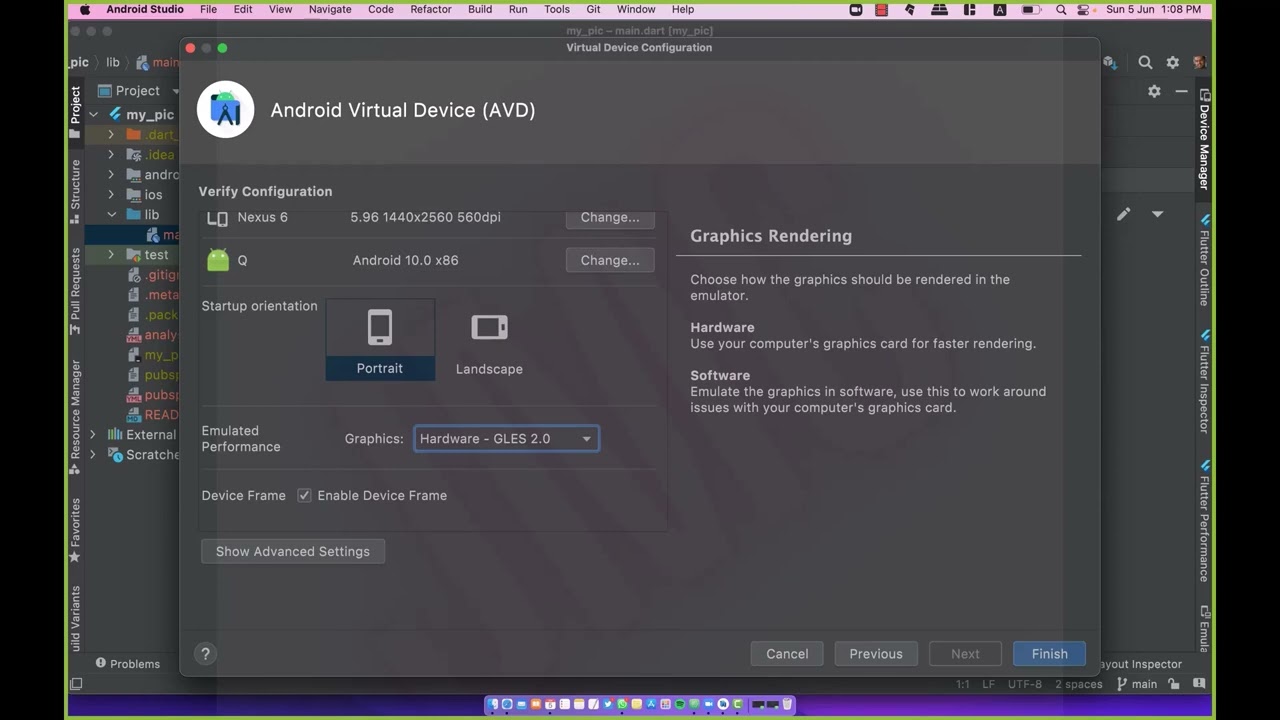Click the Cancel button

[x=787, y=654]
